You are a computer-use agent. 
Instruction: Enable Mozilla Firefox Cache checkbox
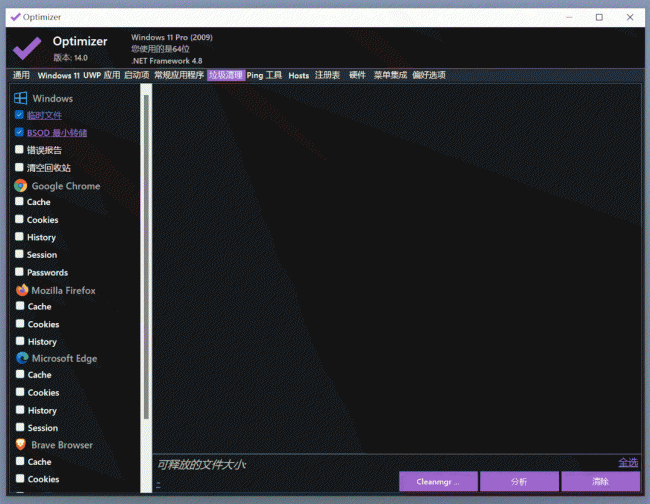20,306
